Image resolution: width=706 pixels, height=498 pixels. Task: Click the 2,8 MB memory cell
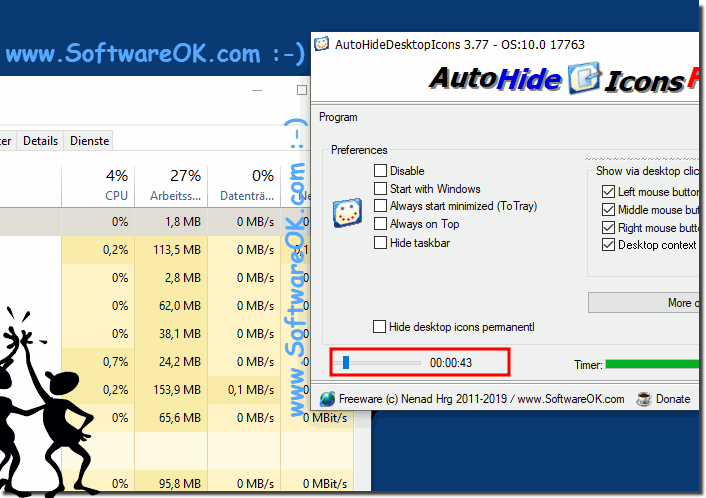(x=172, y=278)
